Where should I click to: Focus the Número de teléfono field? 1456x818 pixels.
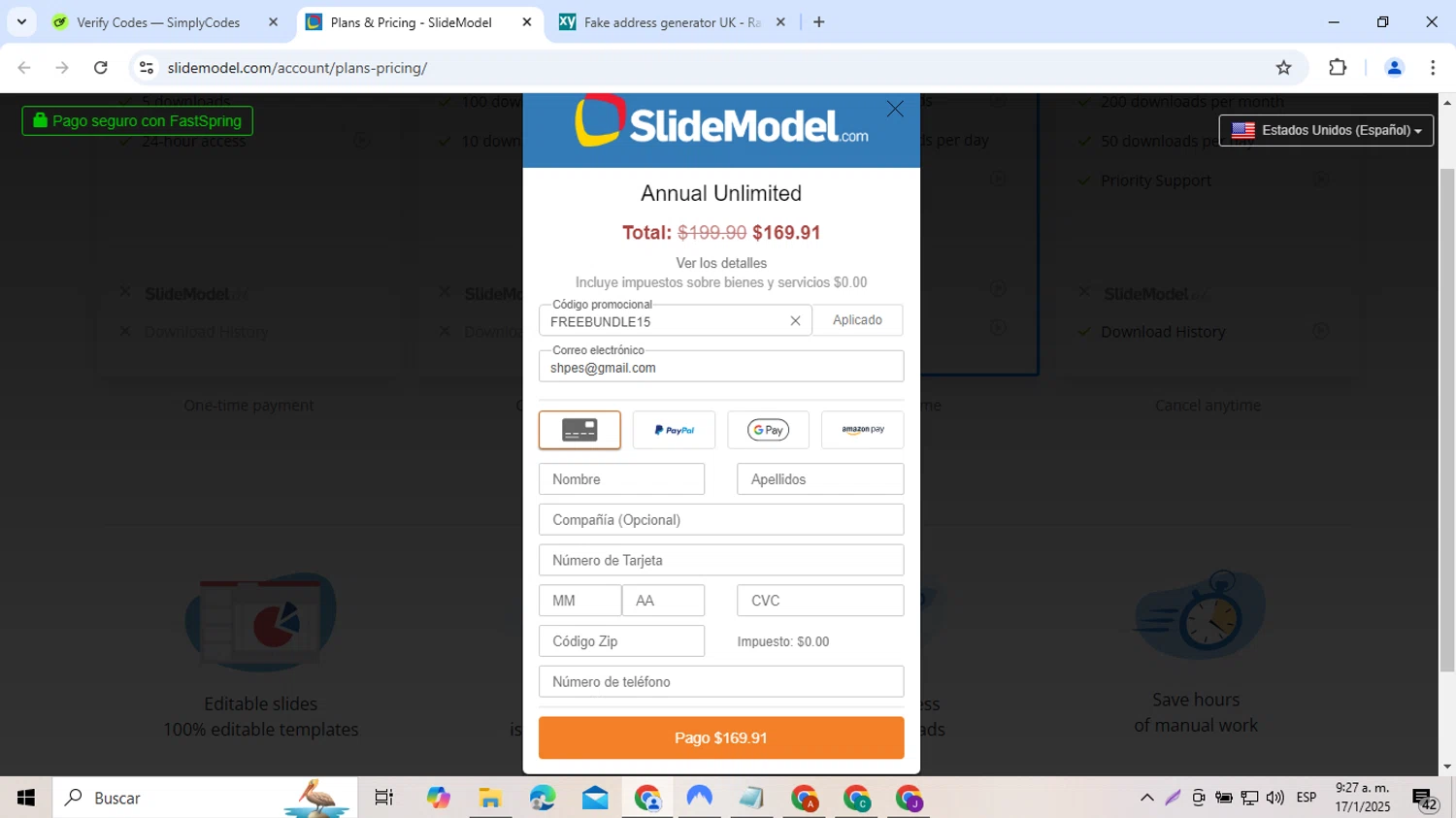click(721, 682)
